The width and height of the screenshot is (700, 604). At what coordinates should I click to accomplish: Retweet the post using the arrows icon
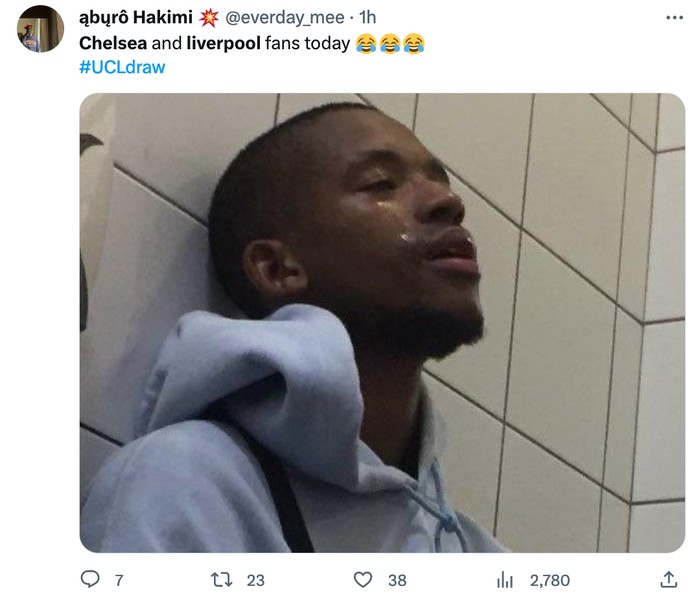click(x=221, y=579)
